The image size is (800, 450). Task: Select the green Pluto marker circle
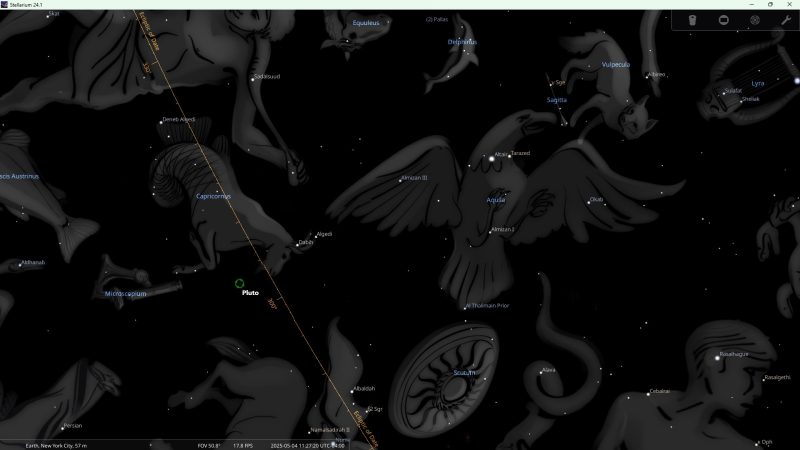(x=239, y=283)
